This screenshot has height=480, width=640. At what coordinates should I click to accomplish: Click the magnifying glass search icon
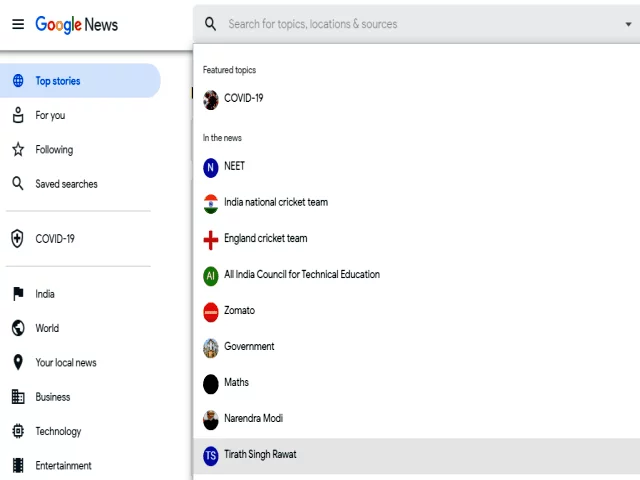(x=211, y=24)
